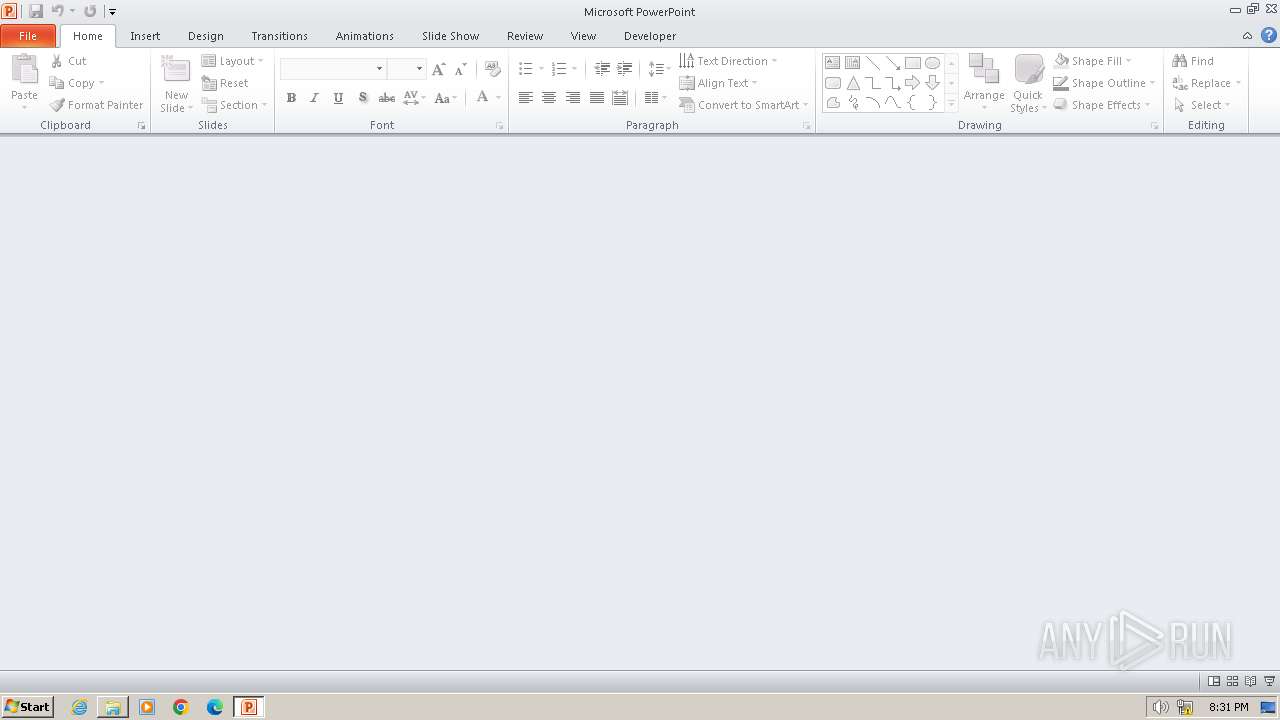Toggle Italic formatting
Screen dimensions: 1280x720
pos(314,98)
